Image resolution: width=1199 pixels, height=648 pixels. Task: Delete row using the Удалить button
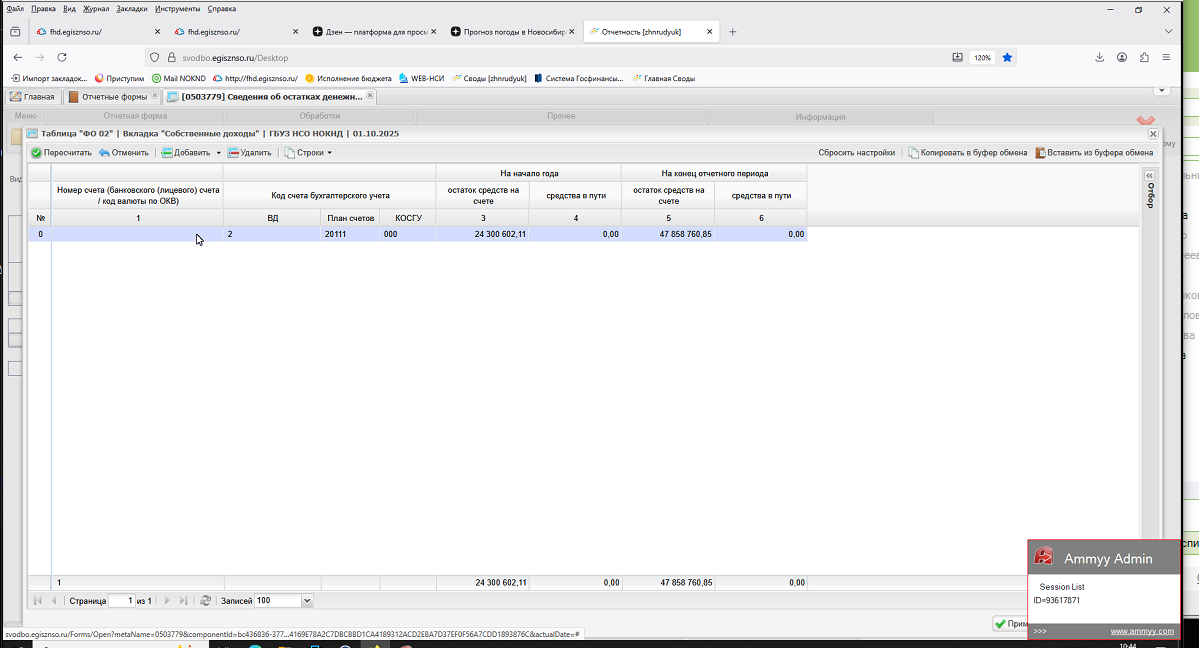249,153
